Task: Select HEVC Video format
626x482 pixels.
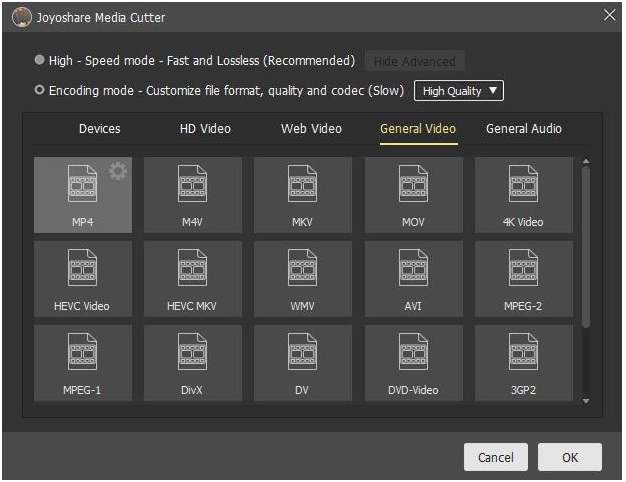Action: (x=82, y=278)
